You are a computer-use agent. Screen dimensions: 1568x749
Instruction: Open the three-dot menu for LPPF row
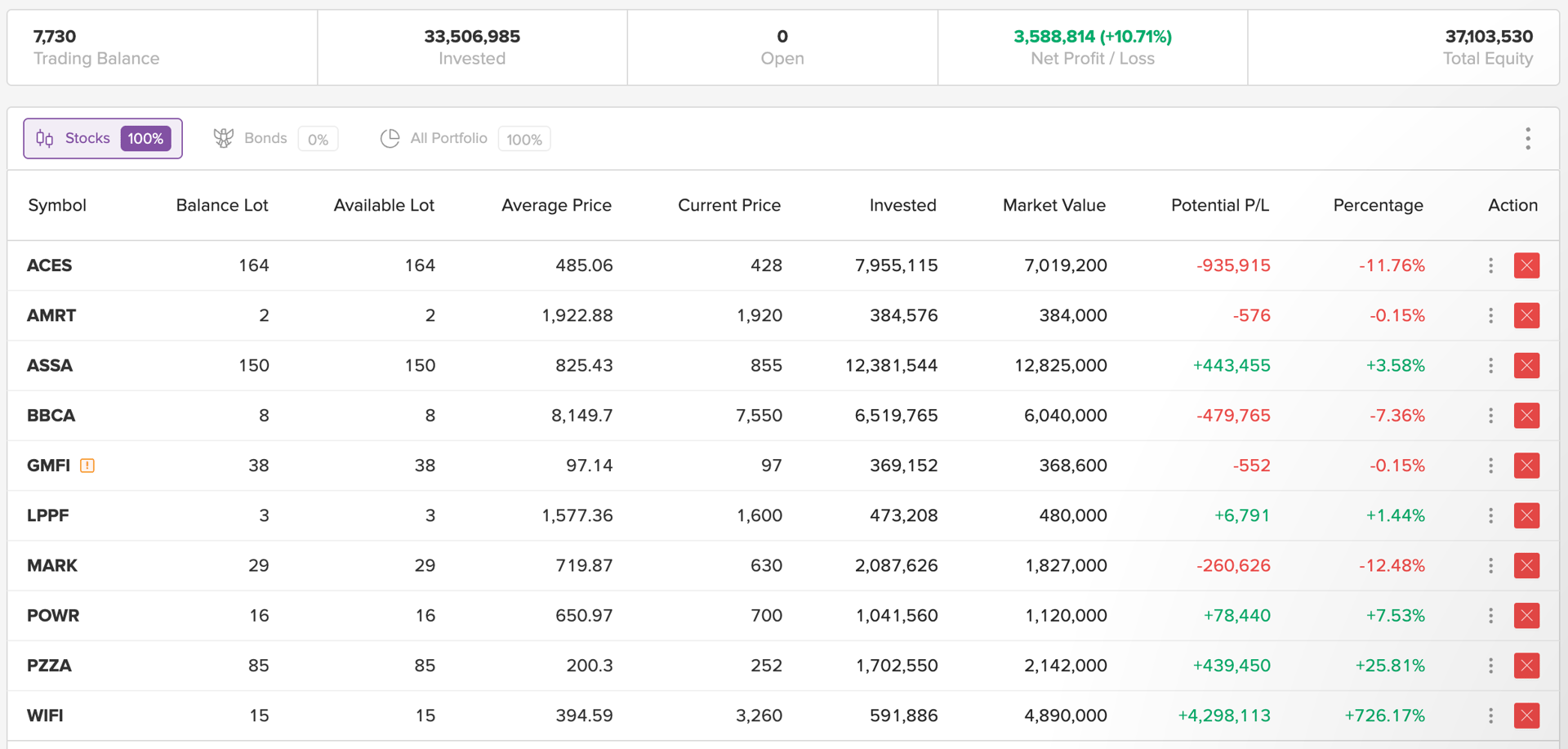click(x=1490, y=515)
